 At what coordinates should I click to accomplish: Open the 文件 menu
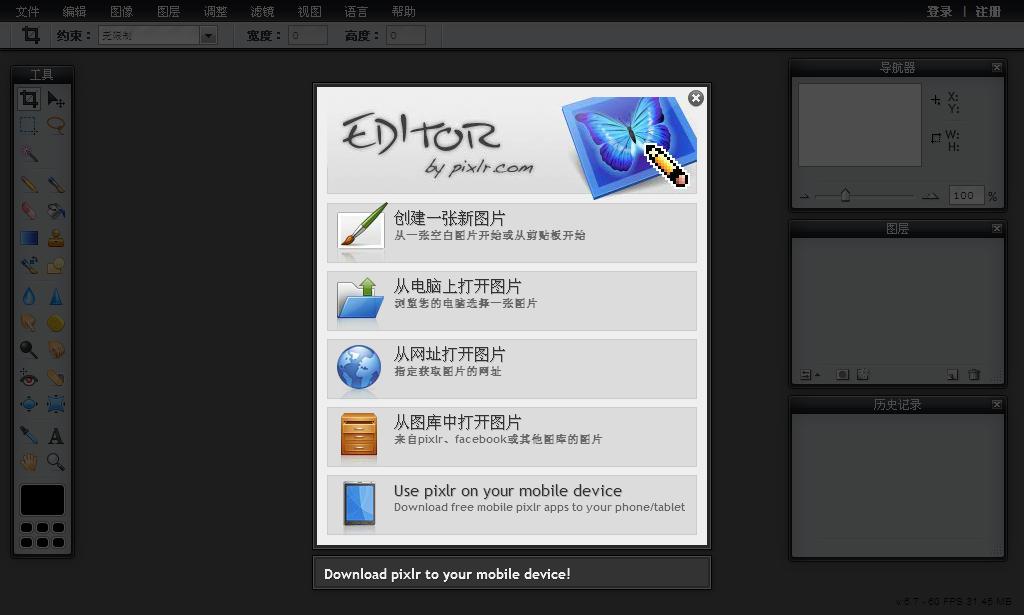coord(27,12)
